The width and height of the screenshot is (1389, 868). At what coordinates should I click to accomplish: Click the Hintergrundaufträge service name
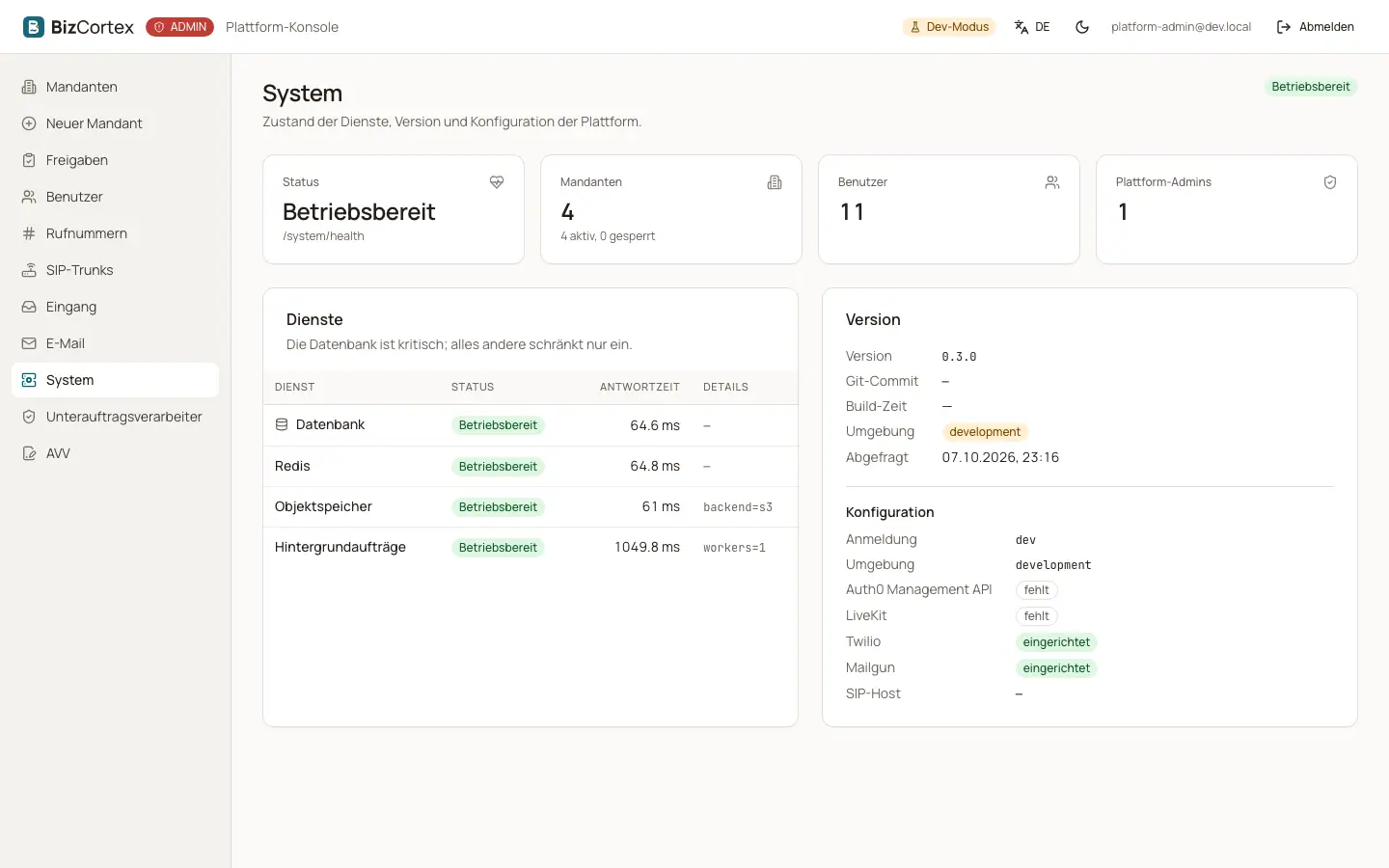point(340,547)
